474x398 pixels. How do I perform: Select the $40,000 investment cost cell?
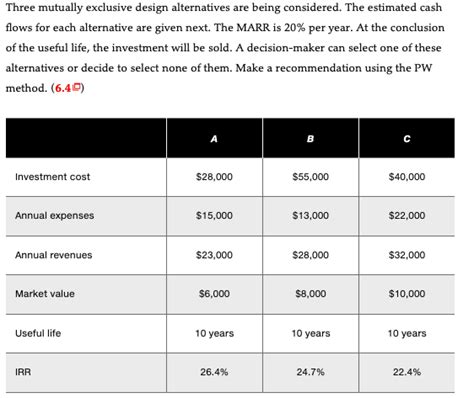(x=407, y=177)
